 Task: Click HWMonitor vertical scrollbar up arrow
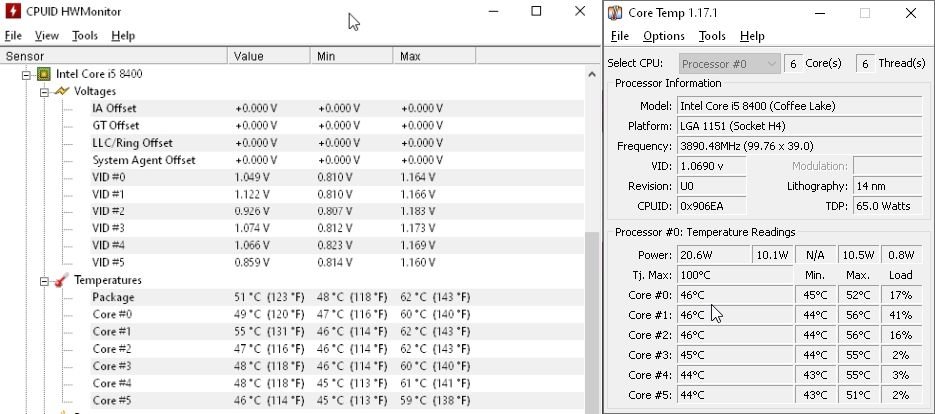click(x=592, y=75)
